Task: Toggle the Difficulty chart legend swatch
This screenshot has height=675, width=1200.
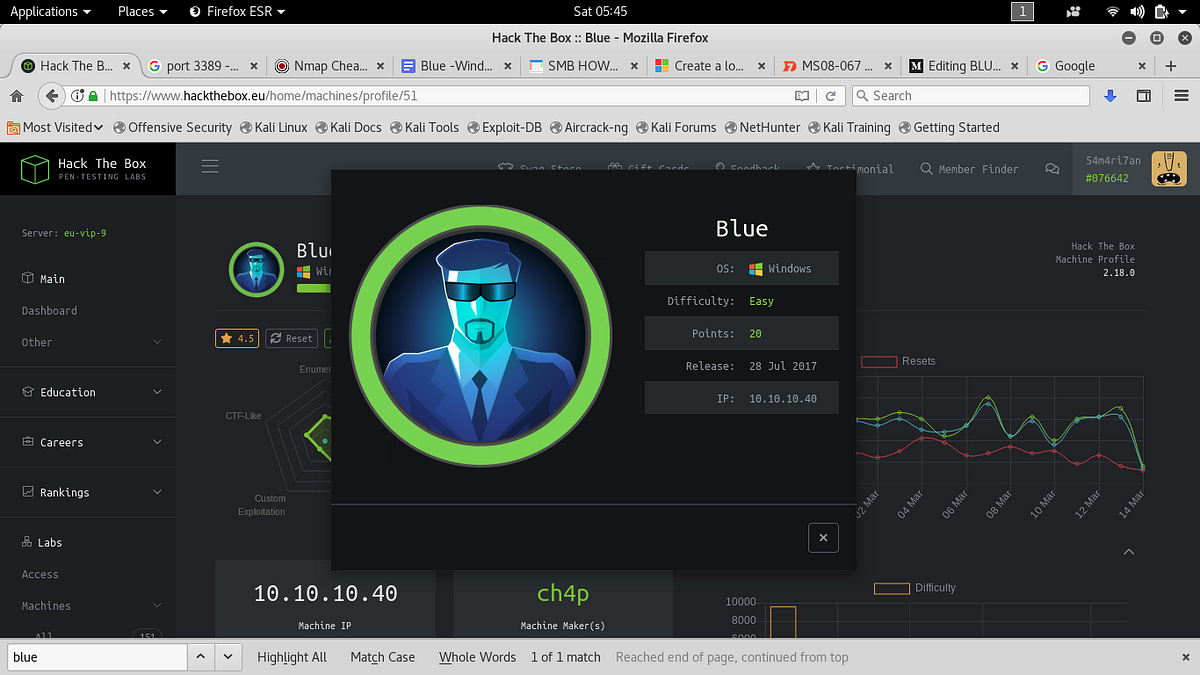Action: [892, 588]
